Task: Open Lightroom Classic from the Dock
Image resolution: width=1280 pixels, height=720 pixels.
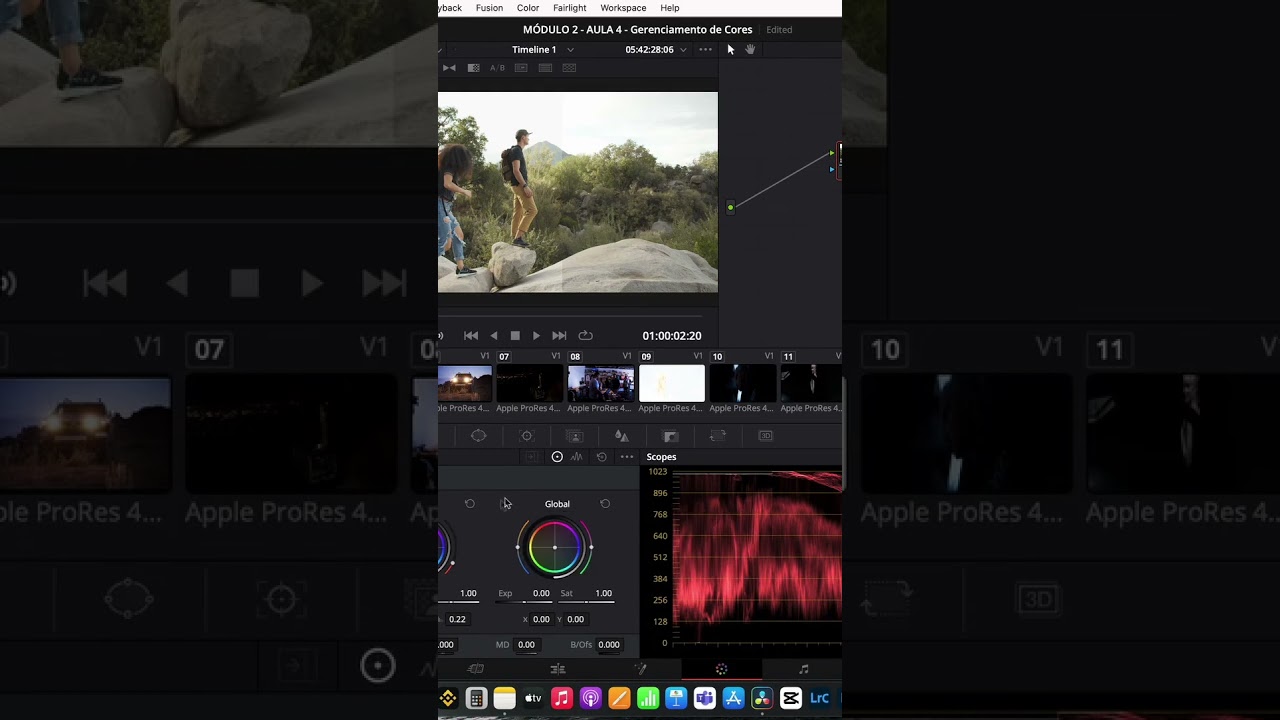Action: 820,698
